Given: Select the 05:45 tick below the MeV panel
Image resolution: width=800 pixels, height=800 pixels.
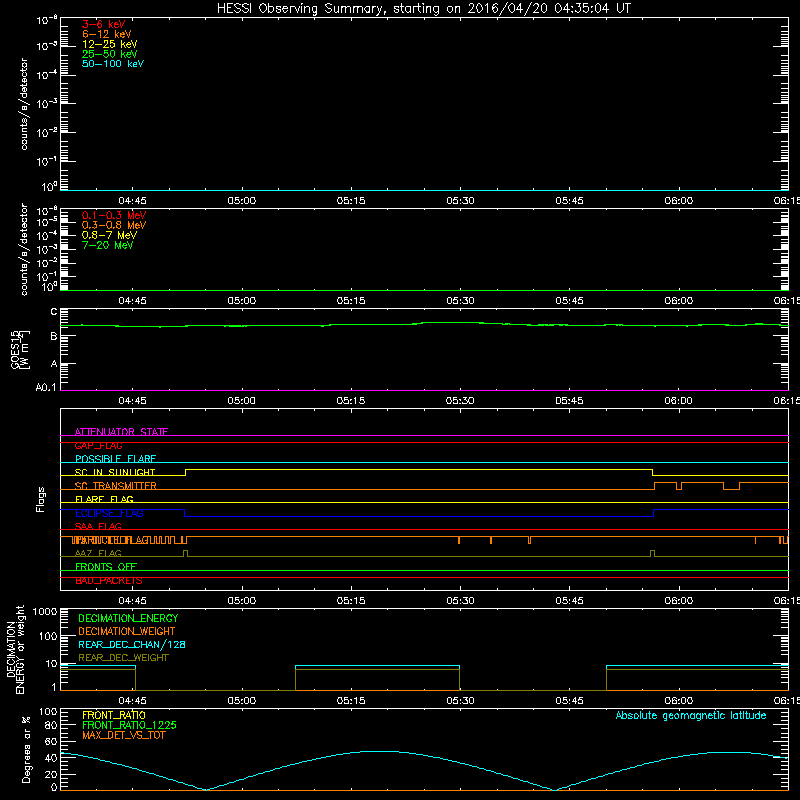Looking at the screenshot, I should [x=569, y=301].
